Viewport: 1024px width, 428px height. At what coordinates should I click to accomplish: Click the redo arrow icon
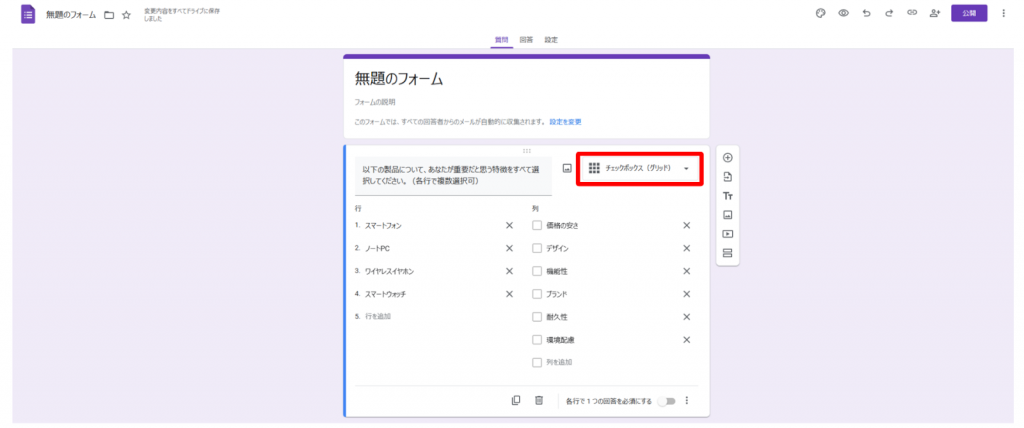[x=888, y=13]
